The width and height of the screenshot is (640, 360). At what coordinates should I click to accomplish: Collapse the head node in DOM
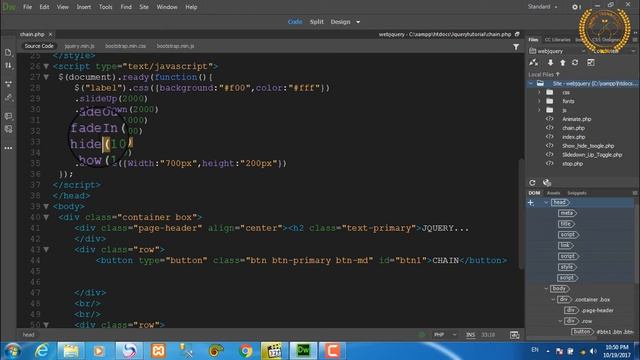pos(546,202)
